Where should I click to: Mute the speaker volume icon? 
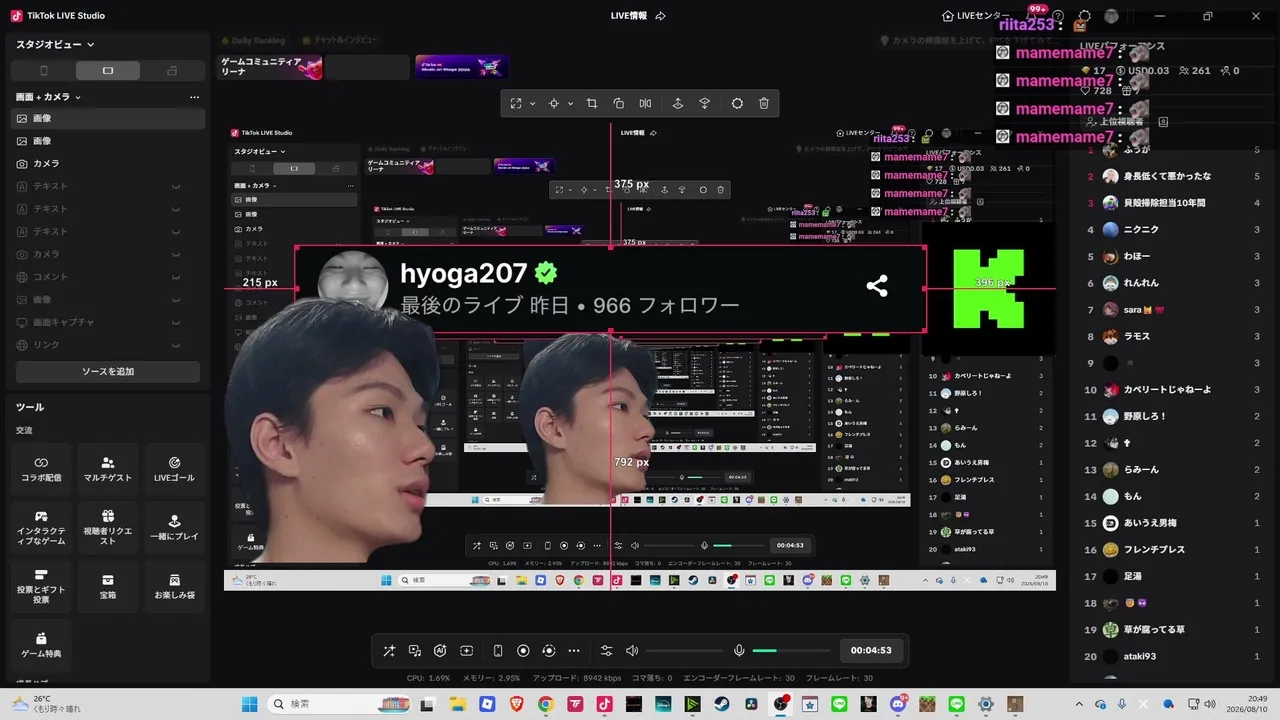point(632,651)
